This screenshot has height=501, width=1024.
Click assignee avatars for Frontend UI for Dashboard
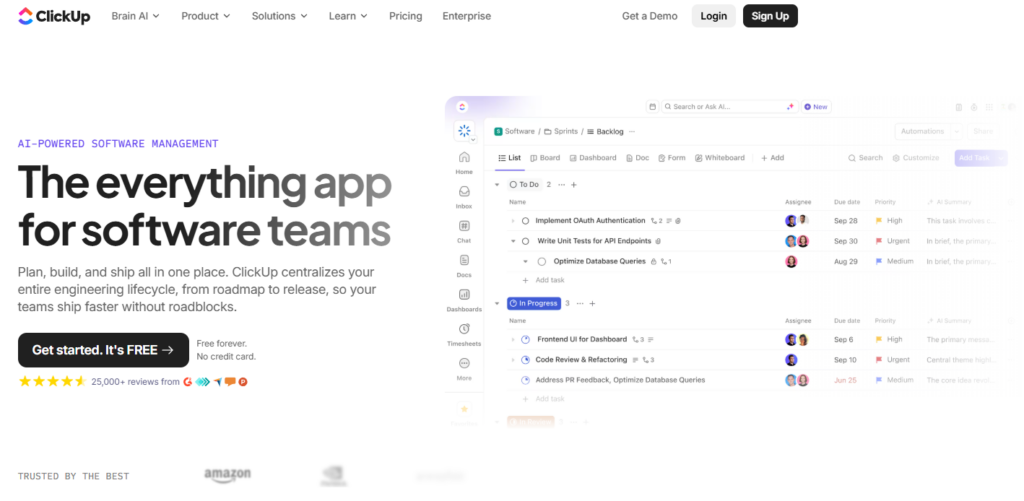click(797, 340)
